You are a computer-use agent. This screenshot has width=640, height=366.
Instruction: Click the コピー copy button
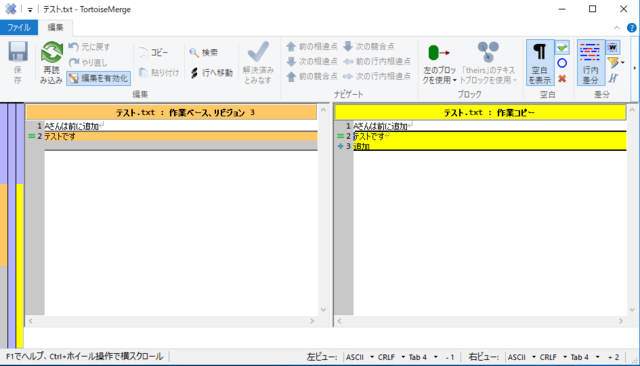(154, 53)
